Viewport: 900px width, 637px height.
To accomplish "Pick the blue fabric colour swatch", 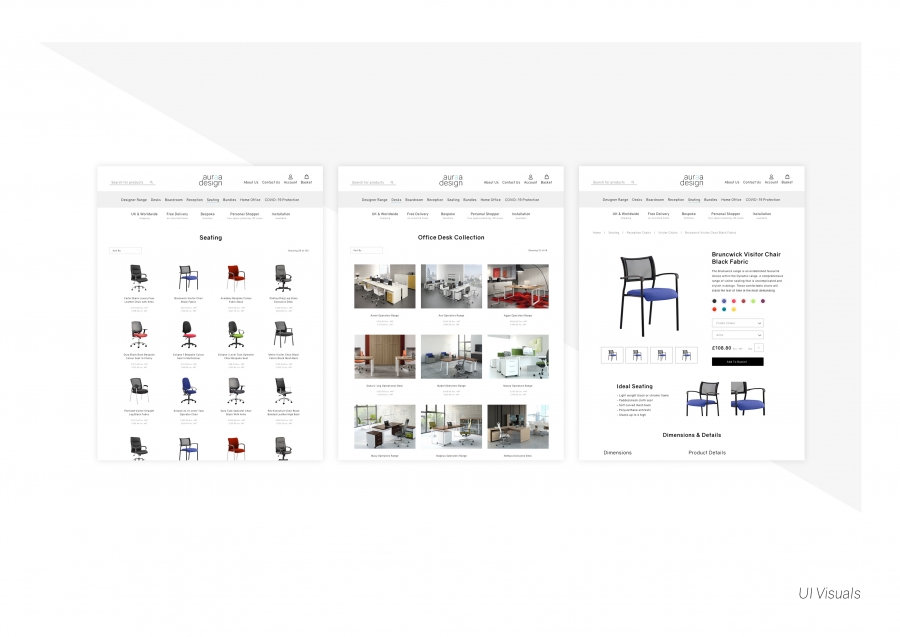I will pyautogui.click(x=724, y=301).
